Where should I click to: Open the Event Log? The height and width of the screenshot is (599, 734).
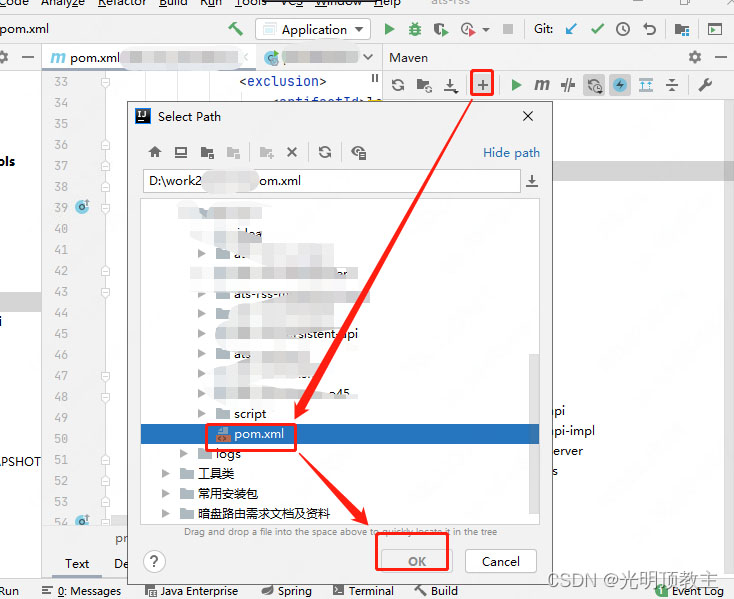(x=690, y=591)
